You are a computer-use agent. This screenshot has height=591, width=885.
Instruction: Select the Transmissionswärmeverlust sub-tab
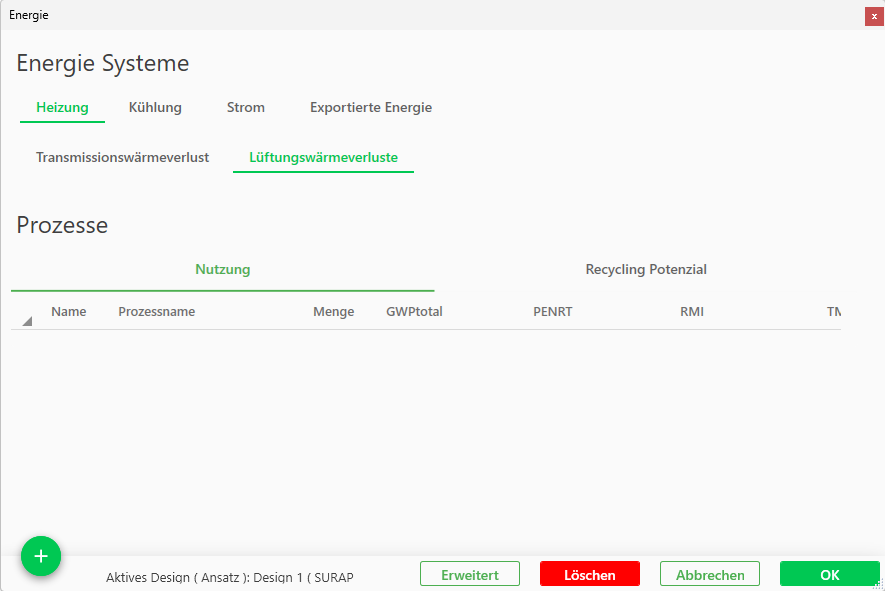(x=122, y=157)
